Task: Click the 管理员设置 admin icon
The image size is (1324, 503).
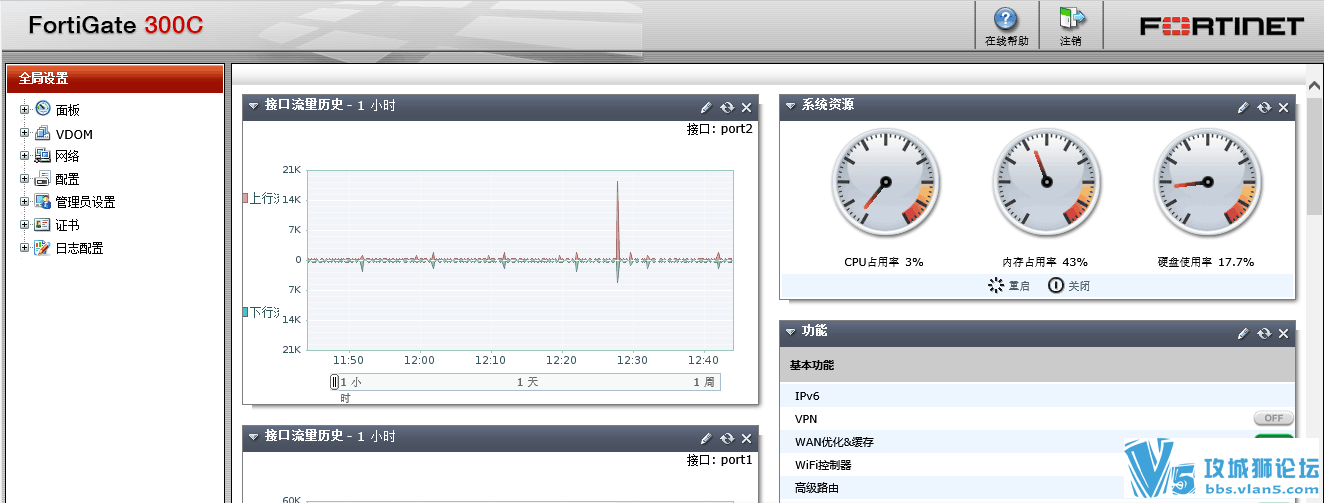Action: 42,202
